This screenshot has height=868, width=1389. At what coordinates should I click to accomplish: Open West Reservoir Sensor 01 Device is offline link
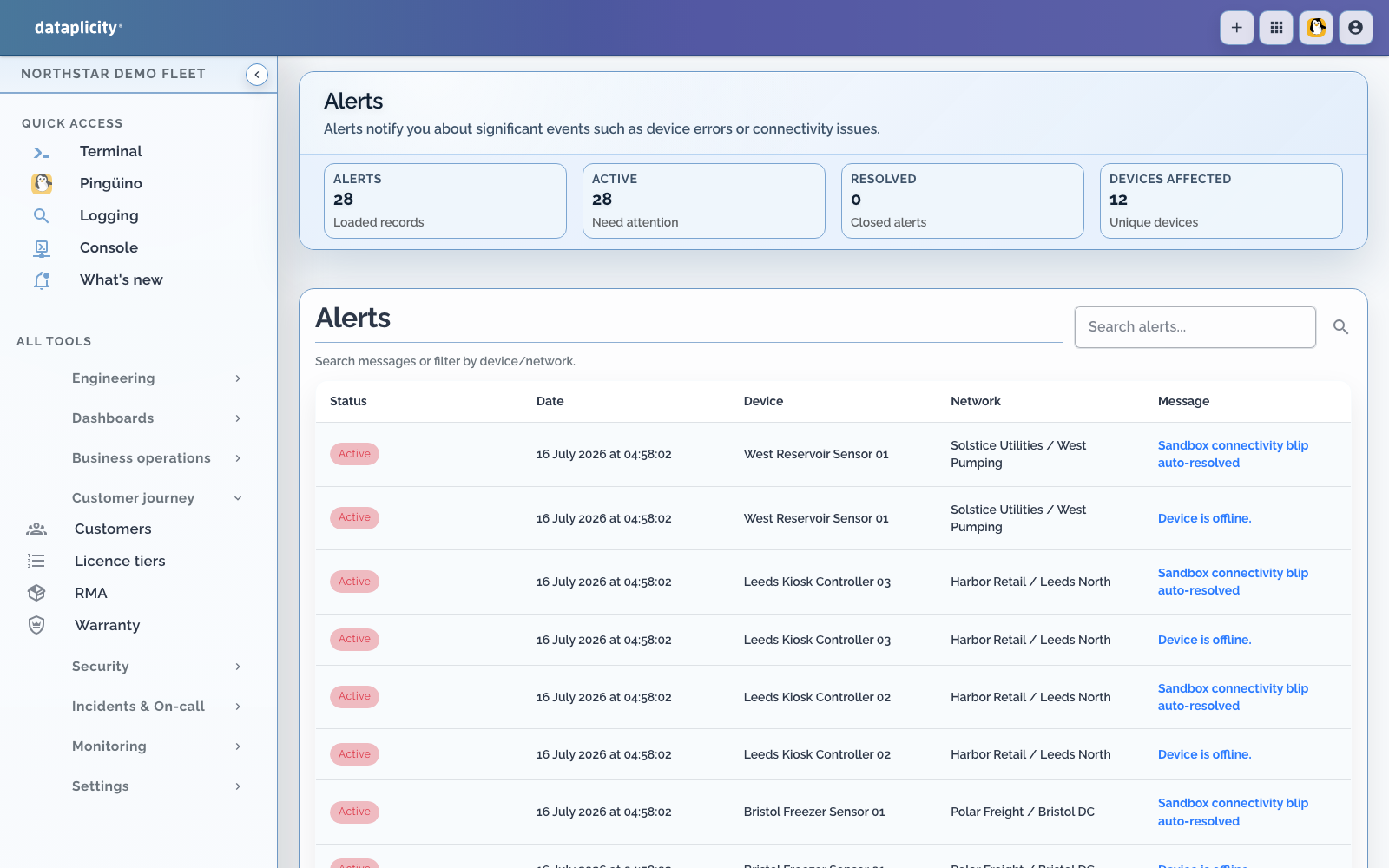[1204, 518]
